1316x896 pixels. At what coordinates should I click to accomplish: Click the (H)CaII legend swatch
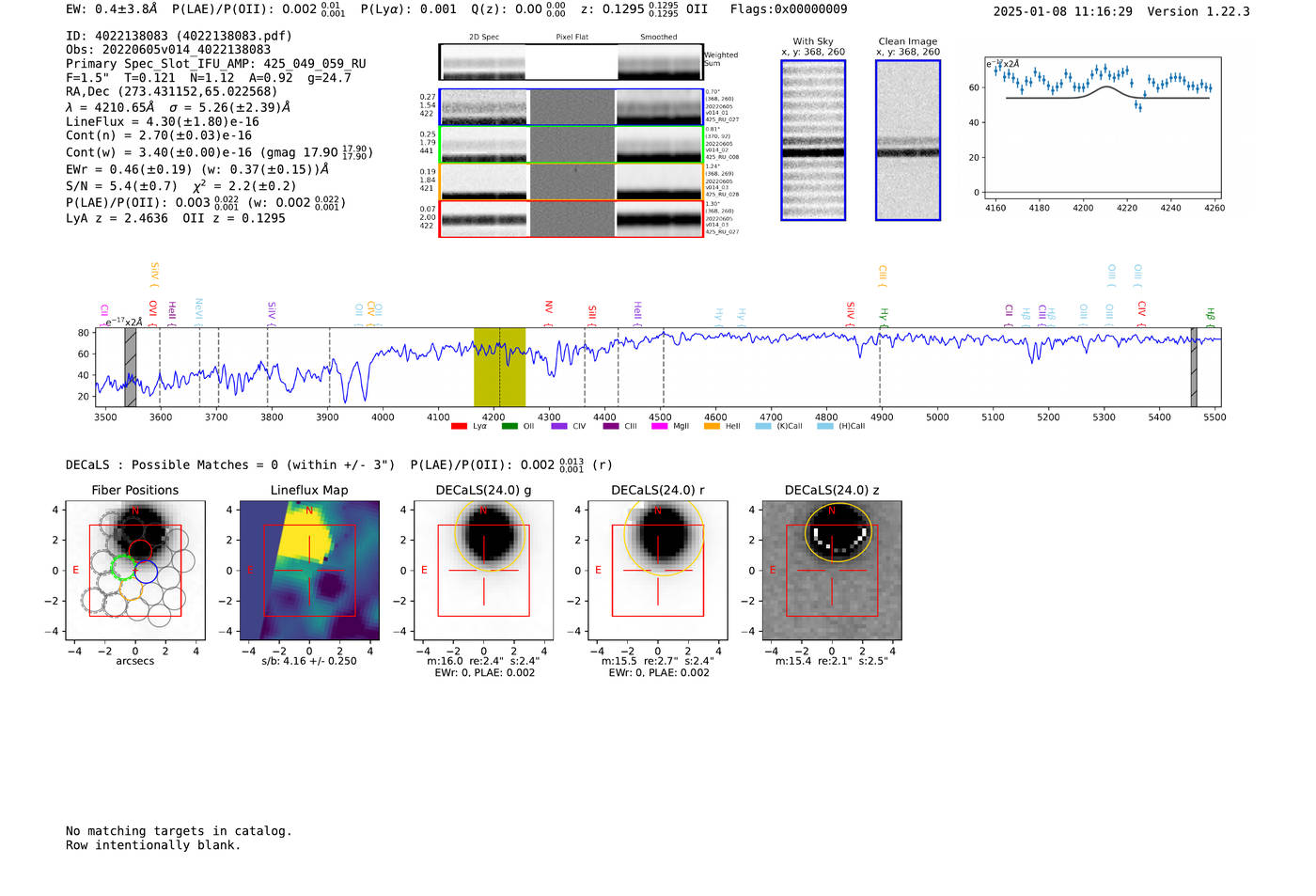825,426
